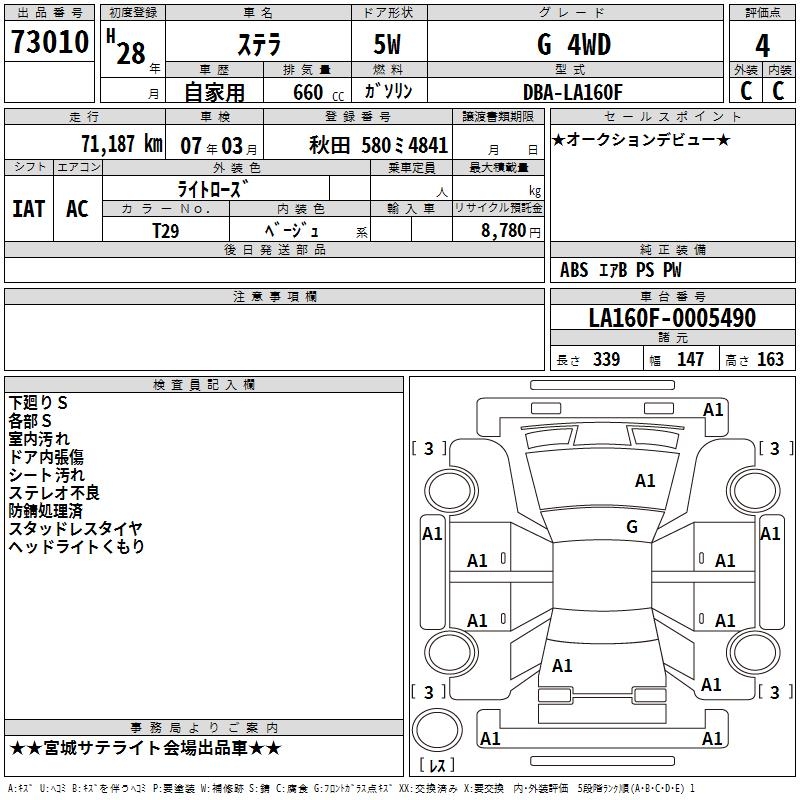Image resolution: width=800 pixels, height=800 pixels.
Task: Select the length value 339
Action: pyautogui.click(x=606, y=359)
